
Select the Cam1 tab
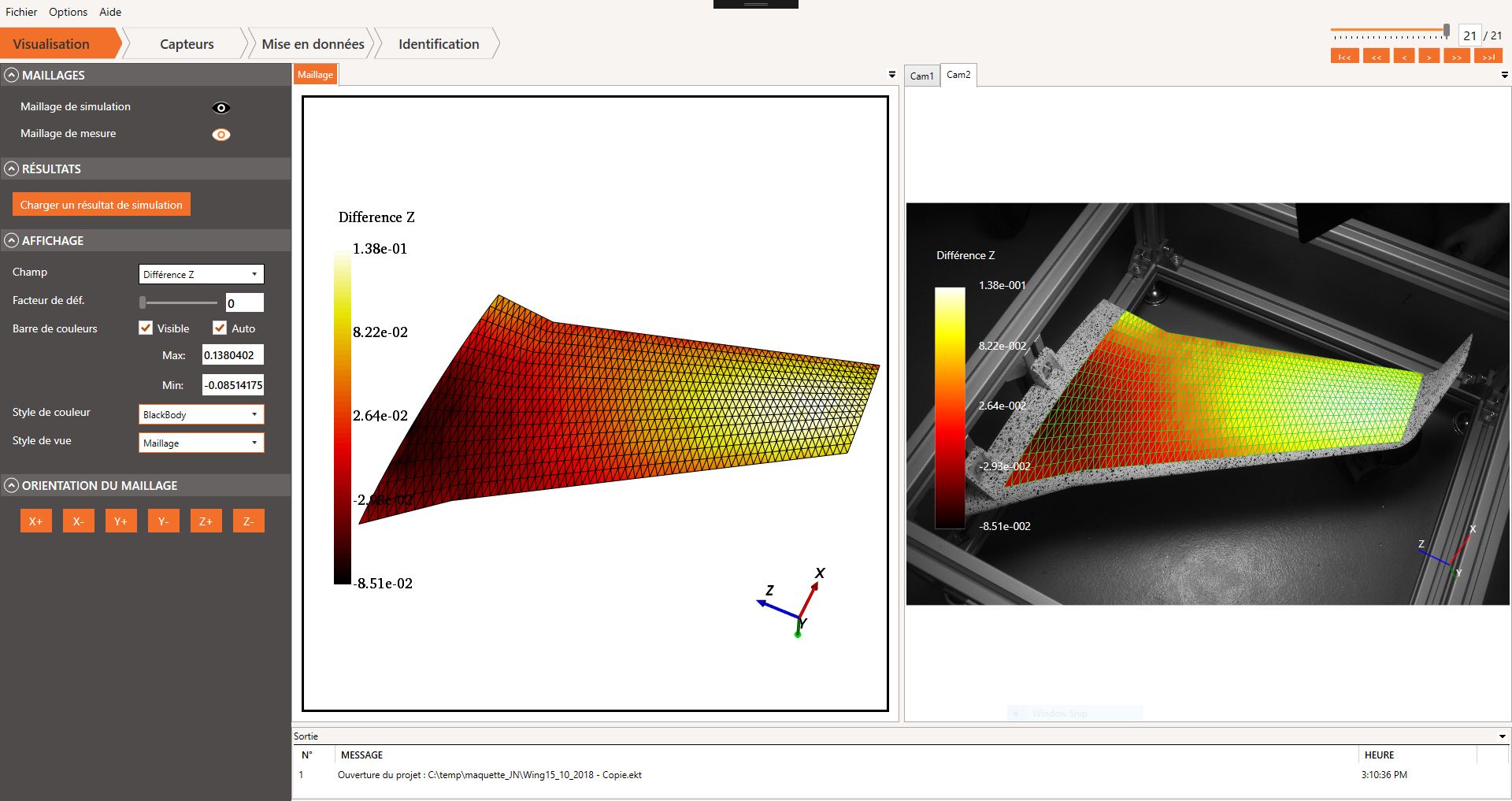[x=921, y=76]
